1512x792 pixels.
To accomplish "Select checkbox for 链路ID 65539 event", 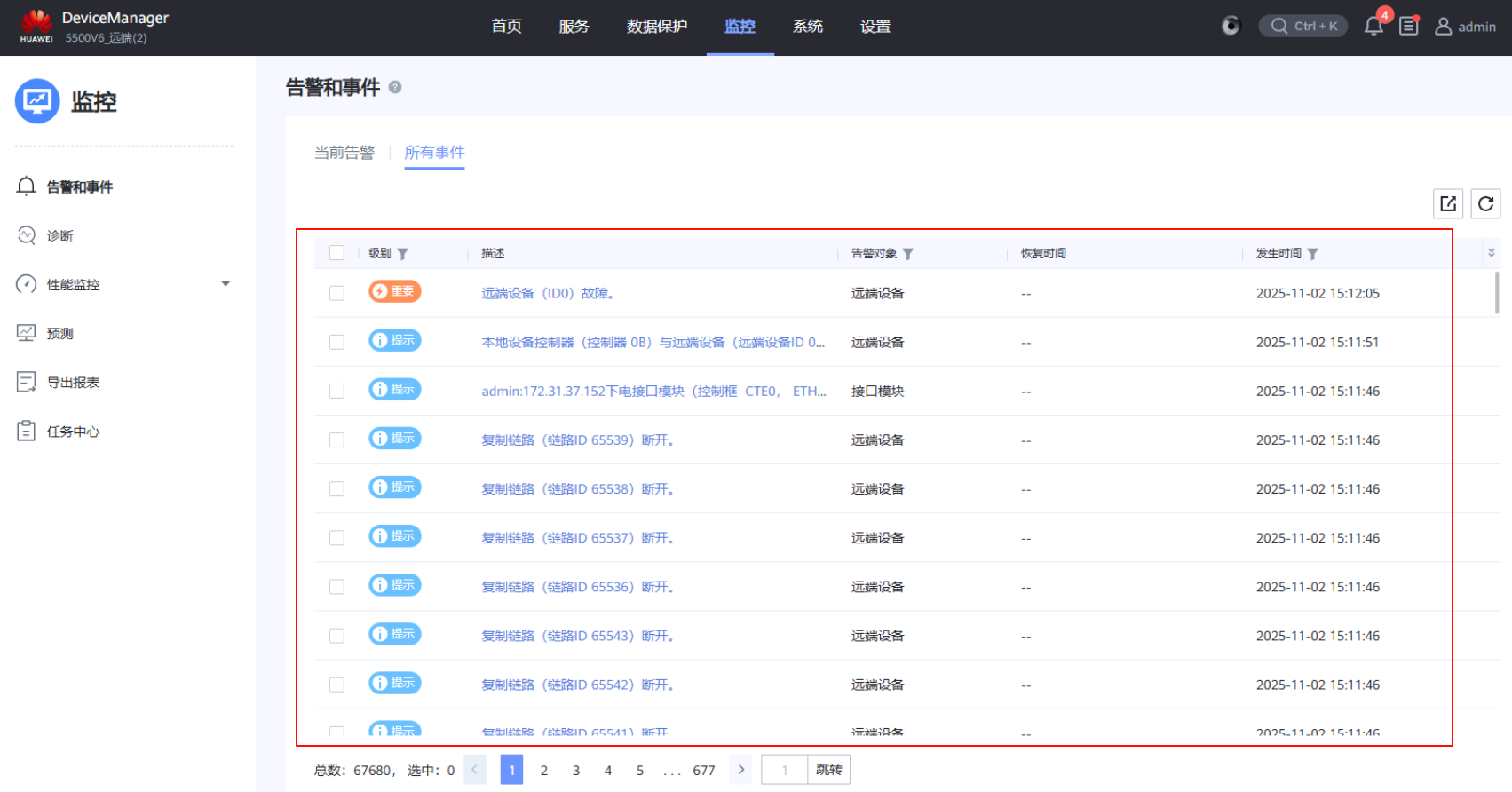I will point(336,440).
